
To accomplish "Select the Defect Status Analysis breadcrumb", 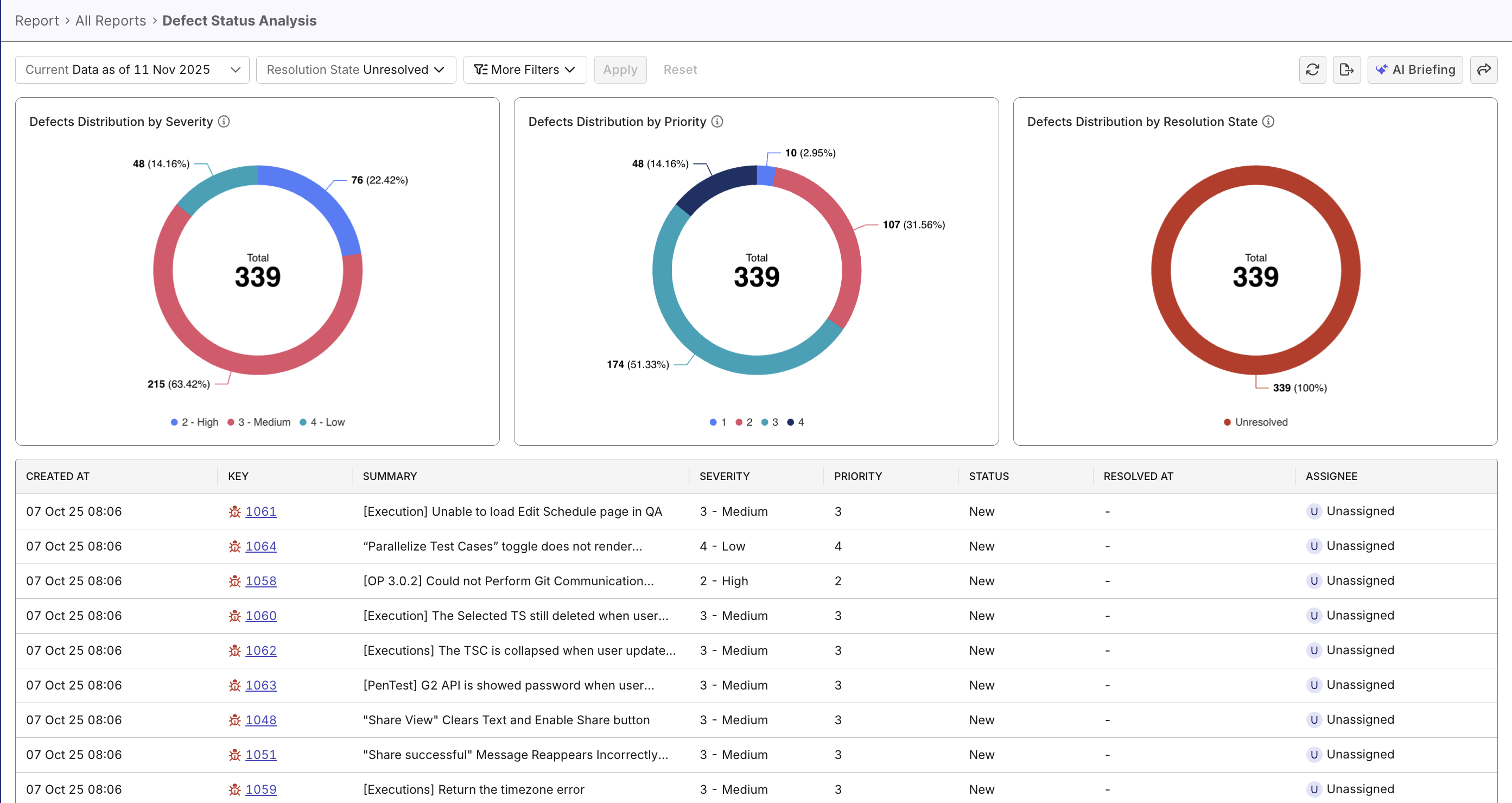I will point(239,20).
